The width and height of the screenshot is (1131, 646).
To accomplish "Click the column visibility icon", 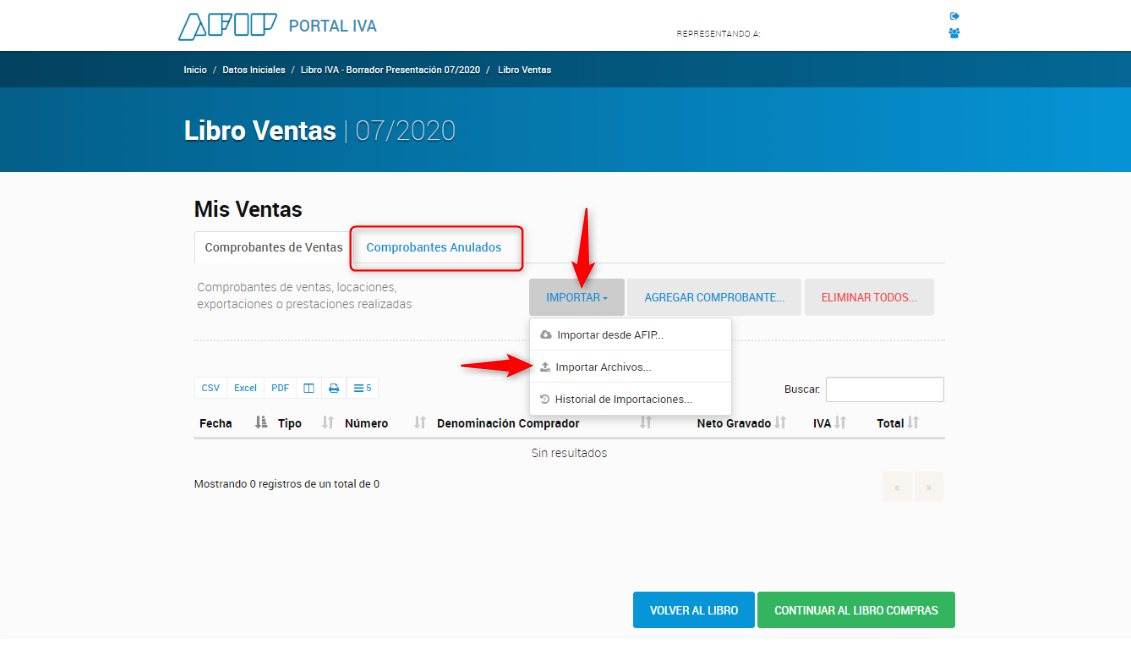I will click(309, 388).
